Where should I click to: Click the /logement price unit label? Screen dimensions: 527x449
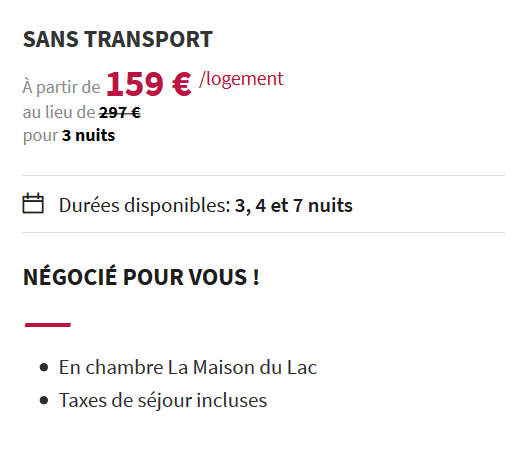[241, 79]
